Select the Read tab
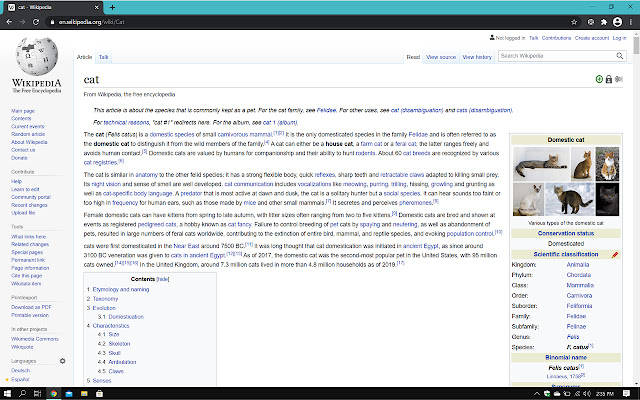The image size is (640, 400). pos(413,57)
